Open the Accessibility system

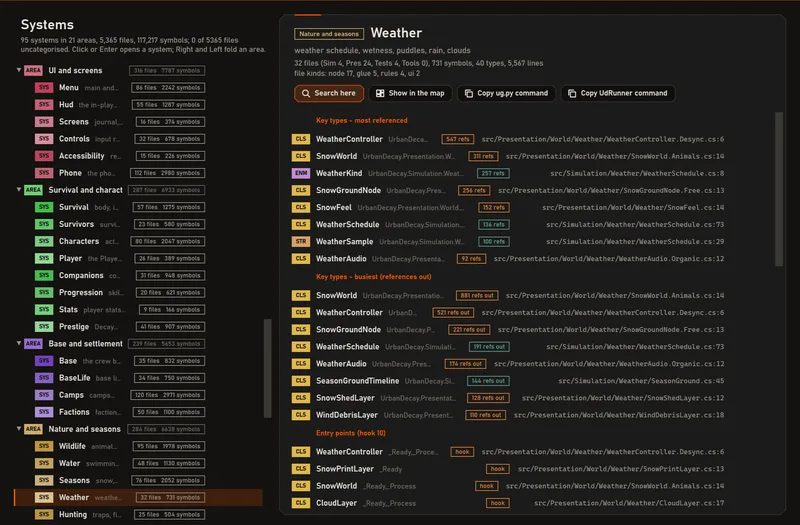point(138,156)
